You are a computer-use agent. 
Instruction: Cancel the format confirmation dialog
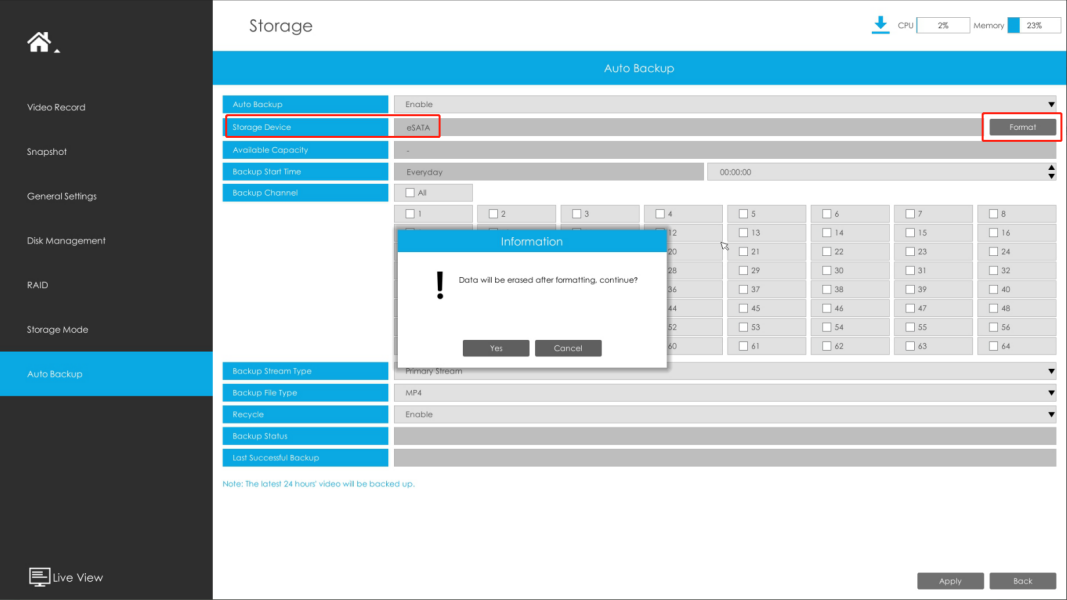[568, 348]
